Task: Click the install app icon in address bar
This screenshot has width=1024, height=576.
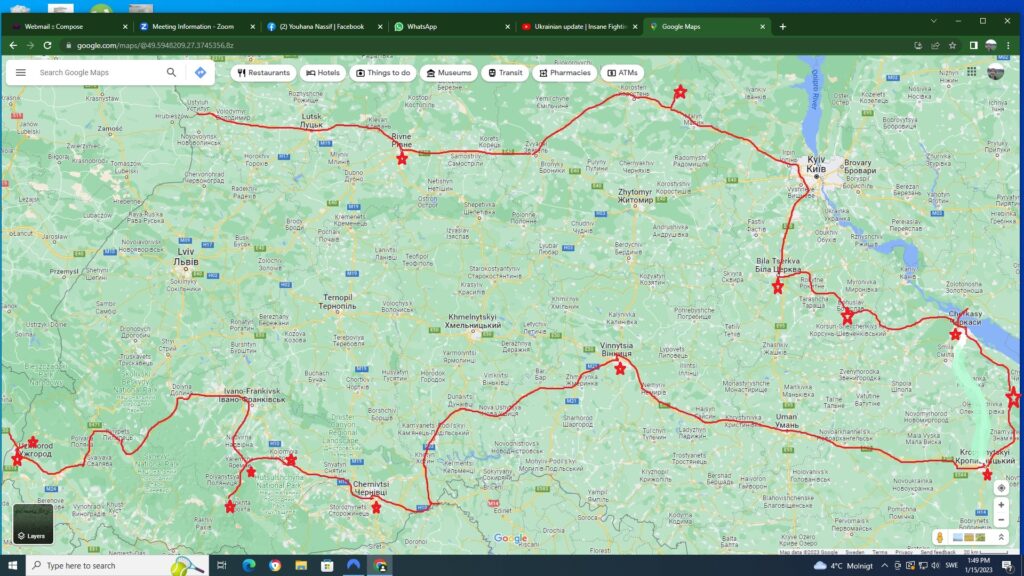Action: (918, 46)
